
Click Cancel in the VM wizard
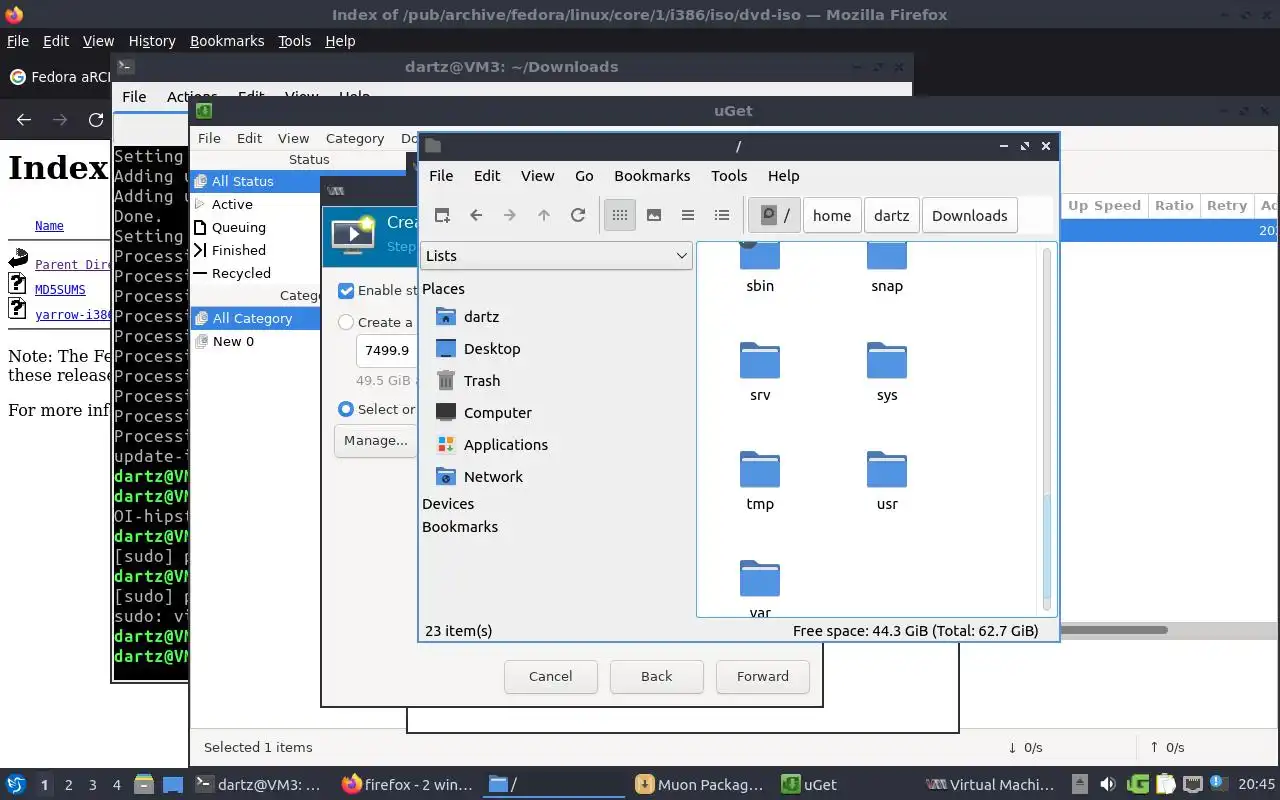click(551, 677)
